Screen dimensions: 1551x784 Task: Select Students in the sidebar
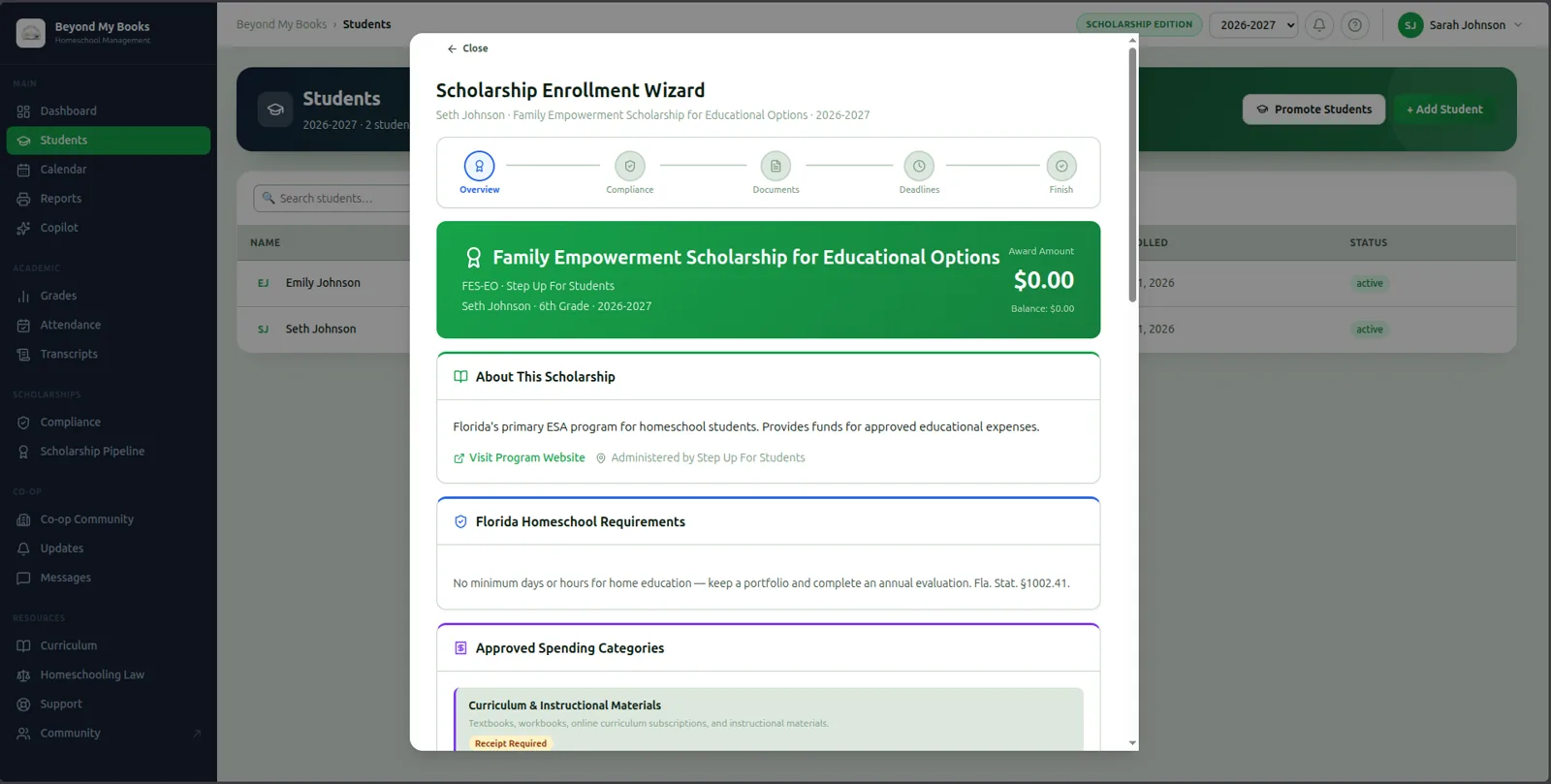tap(109, 141)
